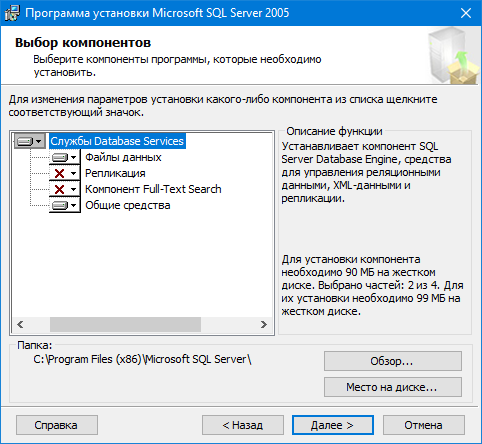
Task: Click the setup icon in the title bar
Action: pyautogui.click(x=12, y=13)
